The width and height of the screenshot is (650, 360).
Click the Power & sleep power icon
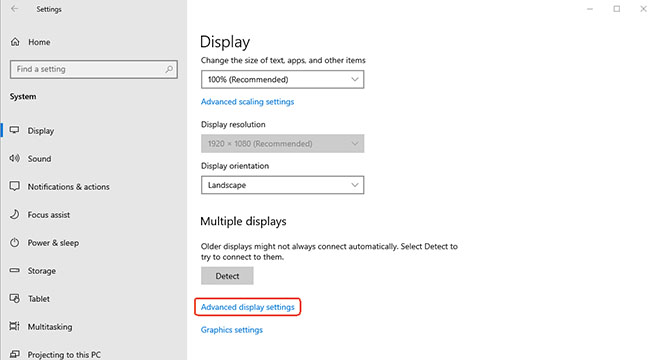point(15,242)
